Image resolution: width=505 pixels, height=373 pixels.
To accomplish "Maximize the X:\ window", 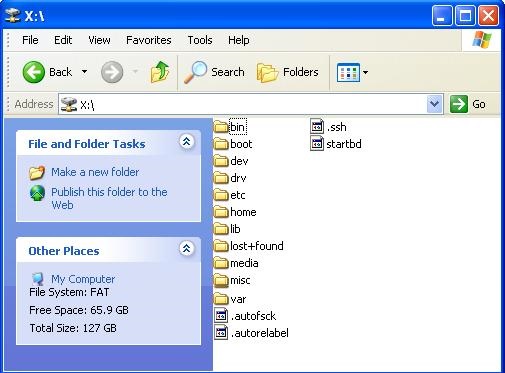I will pos(465,15).
